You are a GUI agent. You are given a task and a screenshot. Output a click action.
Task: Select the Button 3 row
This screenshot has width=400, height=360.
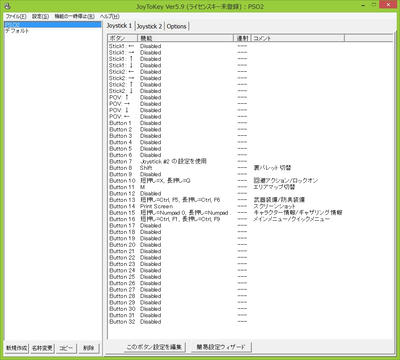pyautogui.click(x=250, y=136)
